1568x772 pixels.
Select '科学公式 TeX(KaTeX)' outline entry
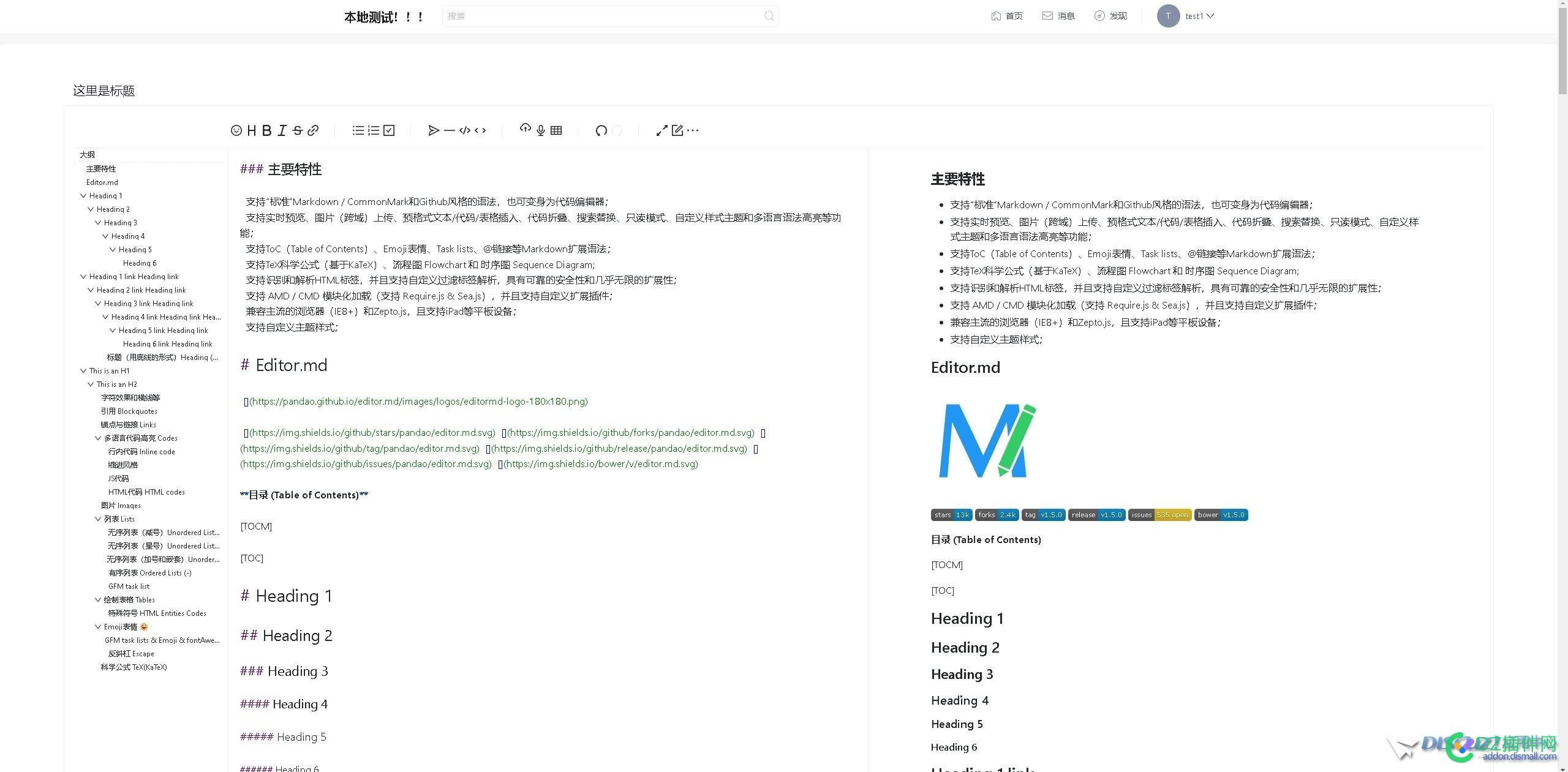(134, 667)
